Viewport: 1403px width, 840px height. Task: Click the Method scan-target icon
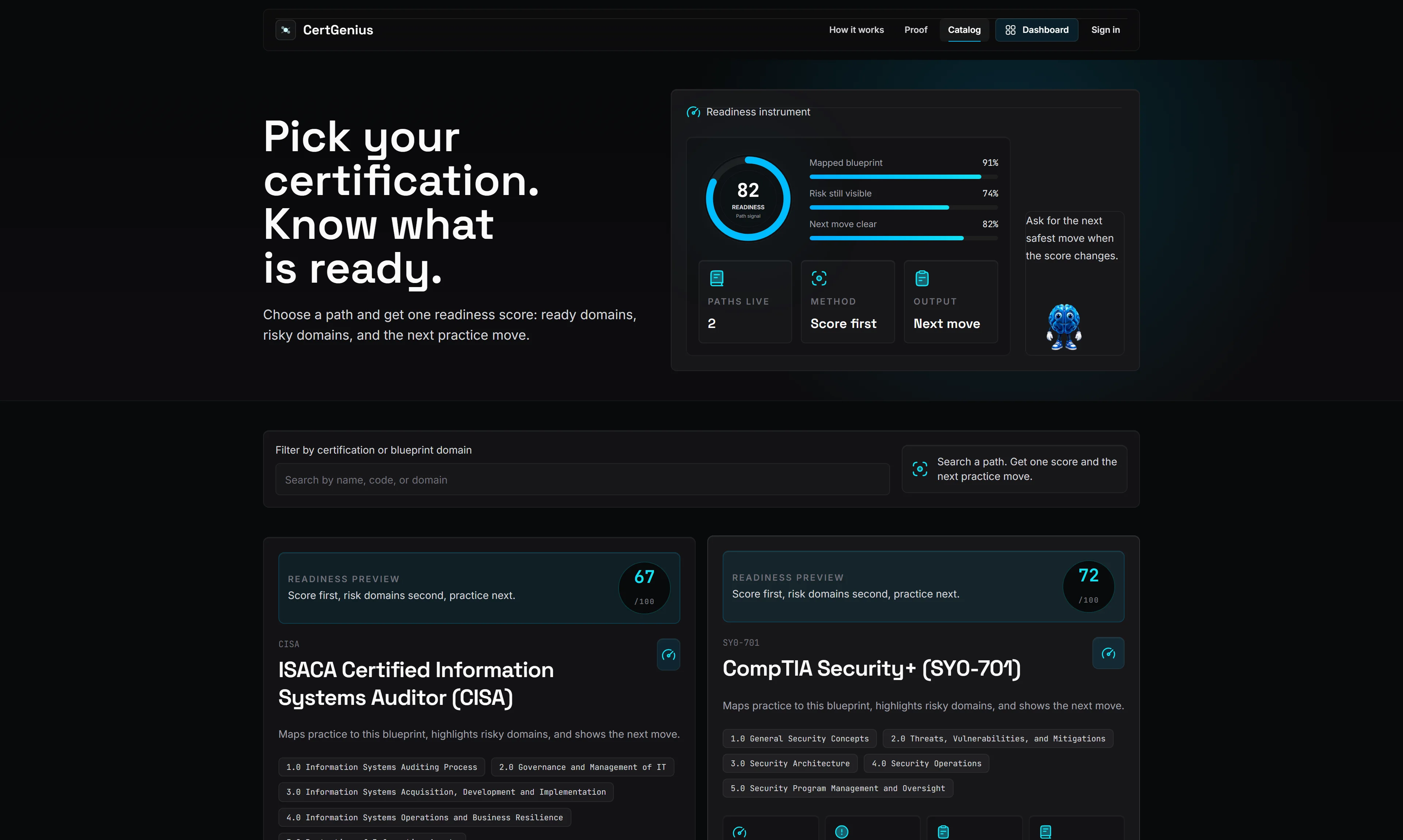819,278
